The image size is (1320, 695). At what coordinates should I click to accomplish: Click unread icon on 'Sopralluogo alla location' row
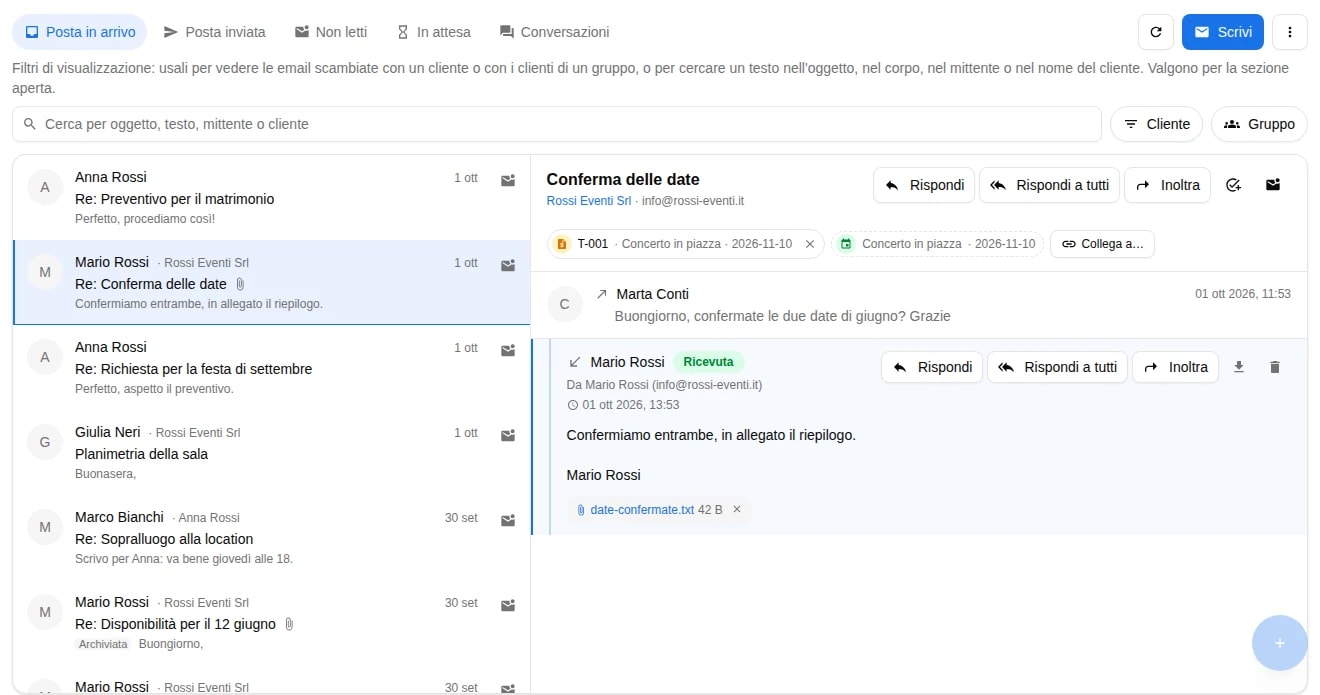pyautogui.click(x=509, y=520)
